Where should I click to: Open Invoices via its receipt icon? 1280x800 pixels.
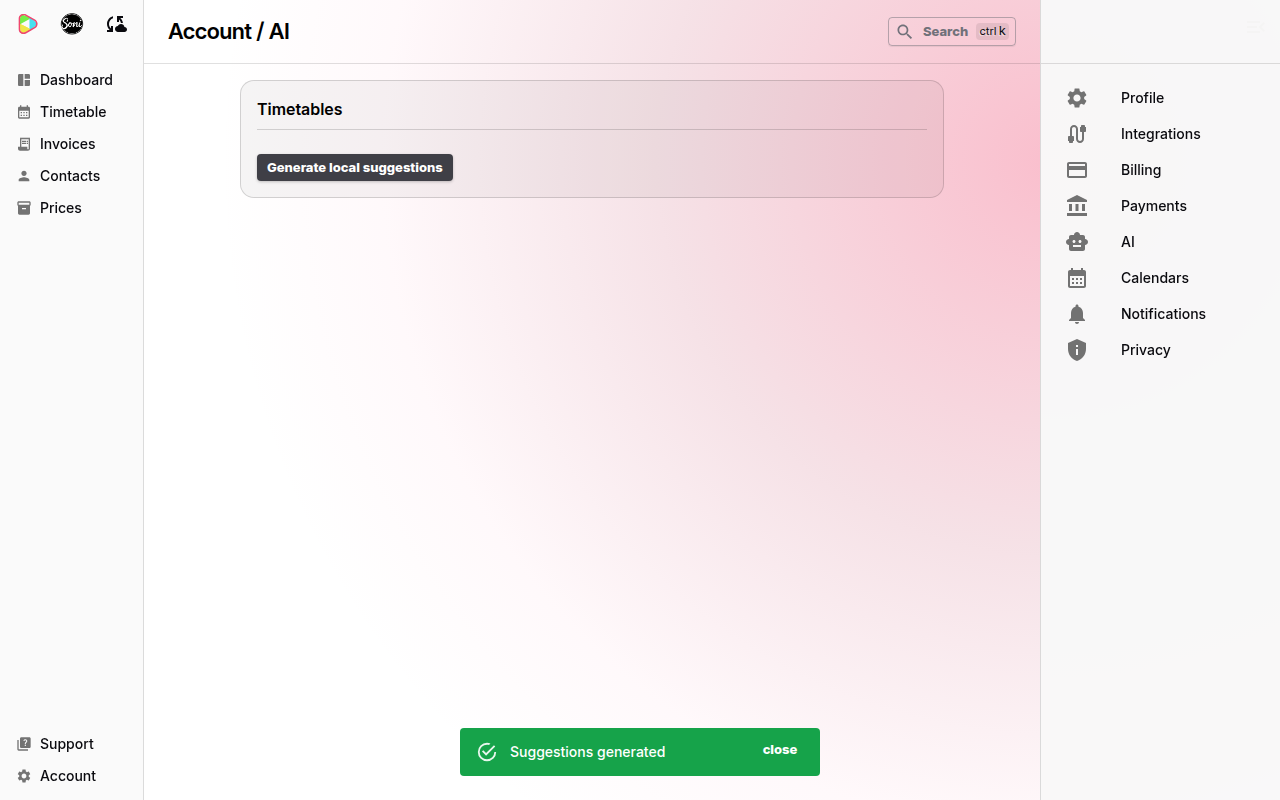(x=24, y=144)
